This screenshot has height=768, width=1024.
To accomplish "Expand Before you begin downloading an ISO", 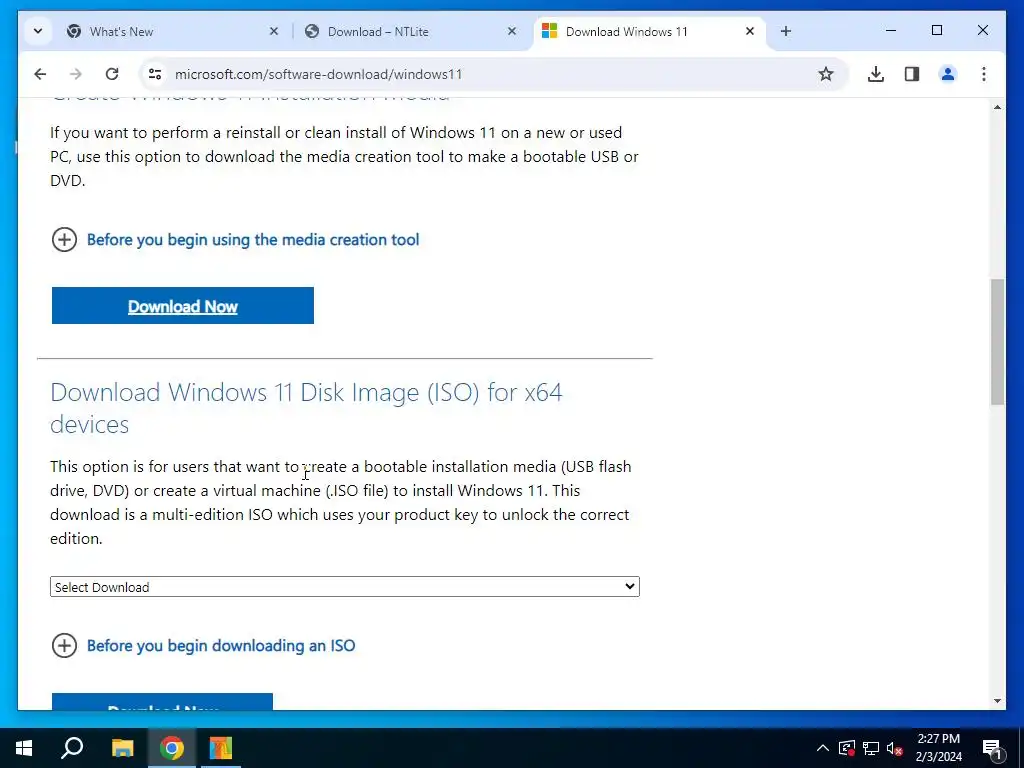I will (221, 646).
